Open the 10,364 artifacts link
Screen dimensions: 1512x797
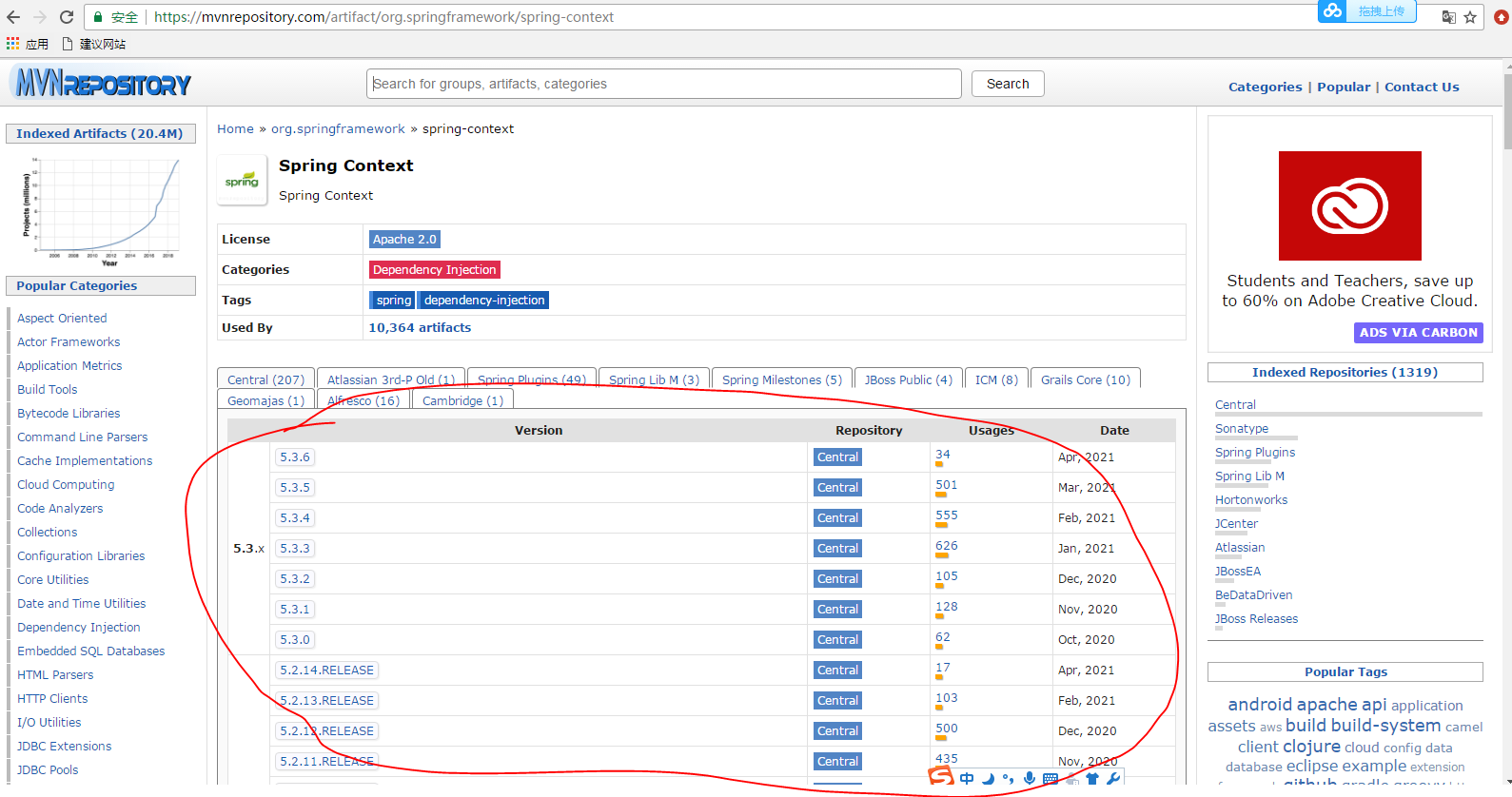pos(420,327)
